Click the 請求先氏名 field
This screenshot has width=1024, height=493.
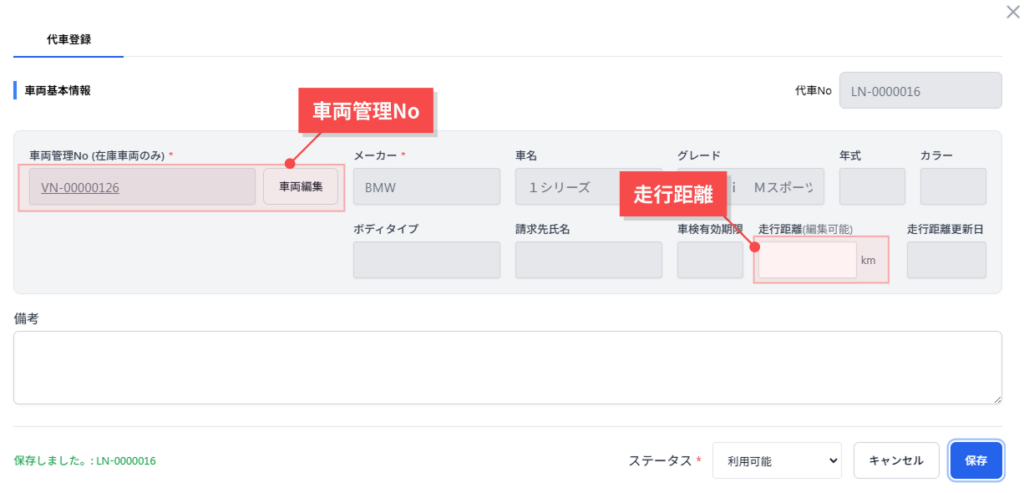(x=588, y=260)
